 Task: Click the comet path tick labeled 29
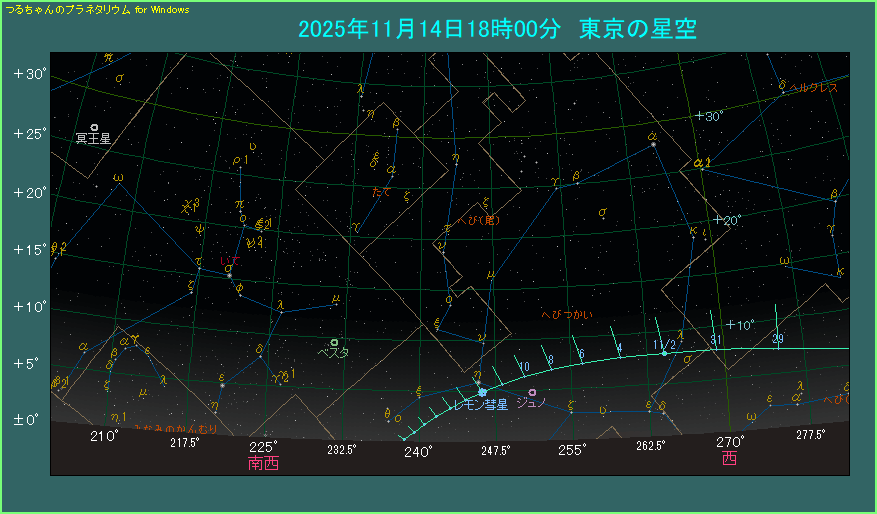(778, 339)
